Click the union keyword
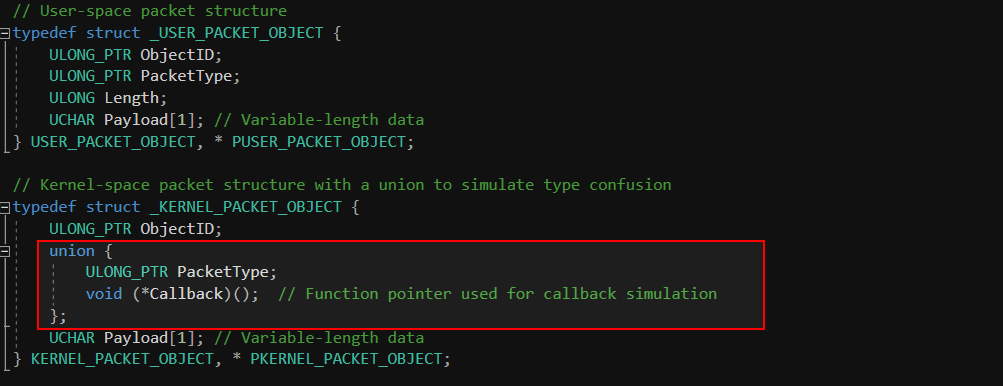1003x386 pixels. click(x=72, y=250)
